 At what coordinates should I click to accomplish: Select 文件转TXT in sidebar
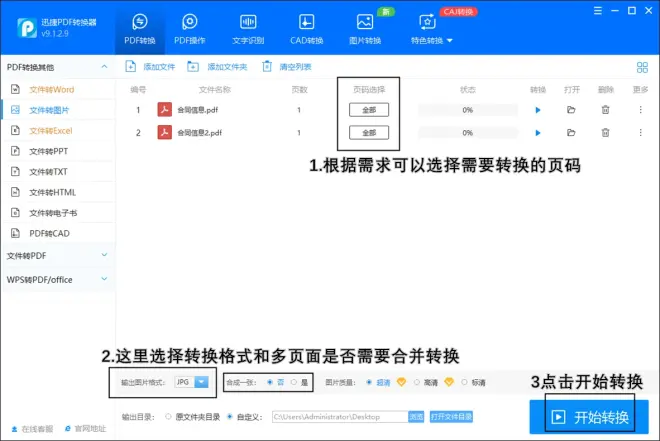tap(58, 172)
